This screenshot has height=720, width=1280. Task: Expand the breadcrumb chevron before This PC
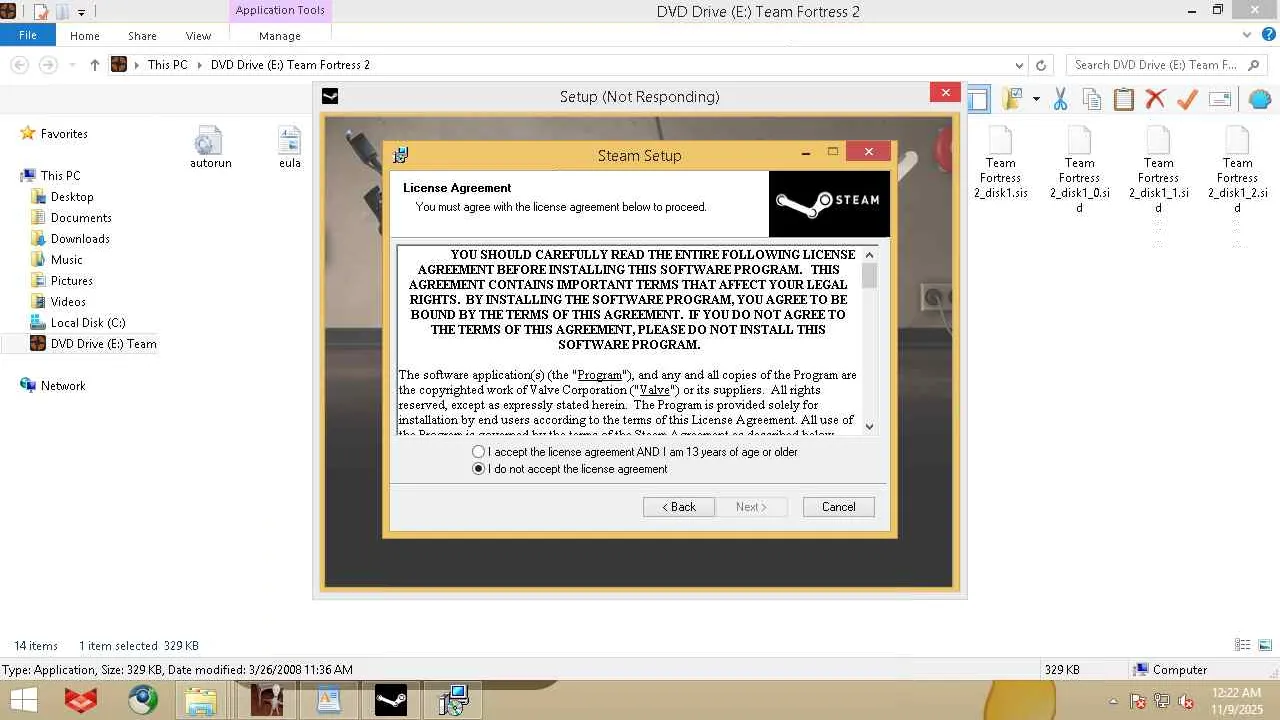(137, 65)
